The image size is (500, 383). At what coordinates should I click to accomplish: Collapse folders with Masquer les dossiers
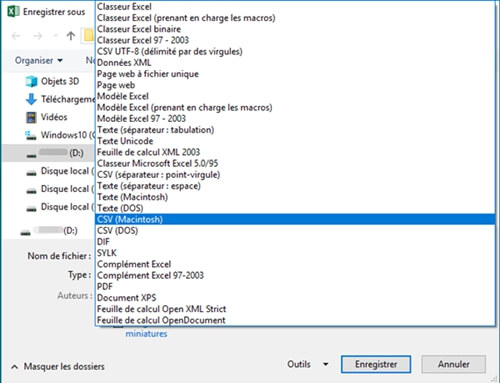(x=58, y=367)
